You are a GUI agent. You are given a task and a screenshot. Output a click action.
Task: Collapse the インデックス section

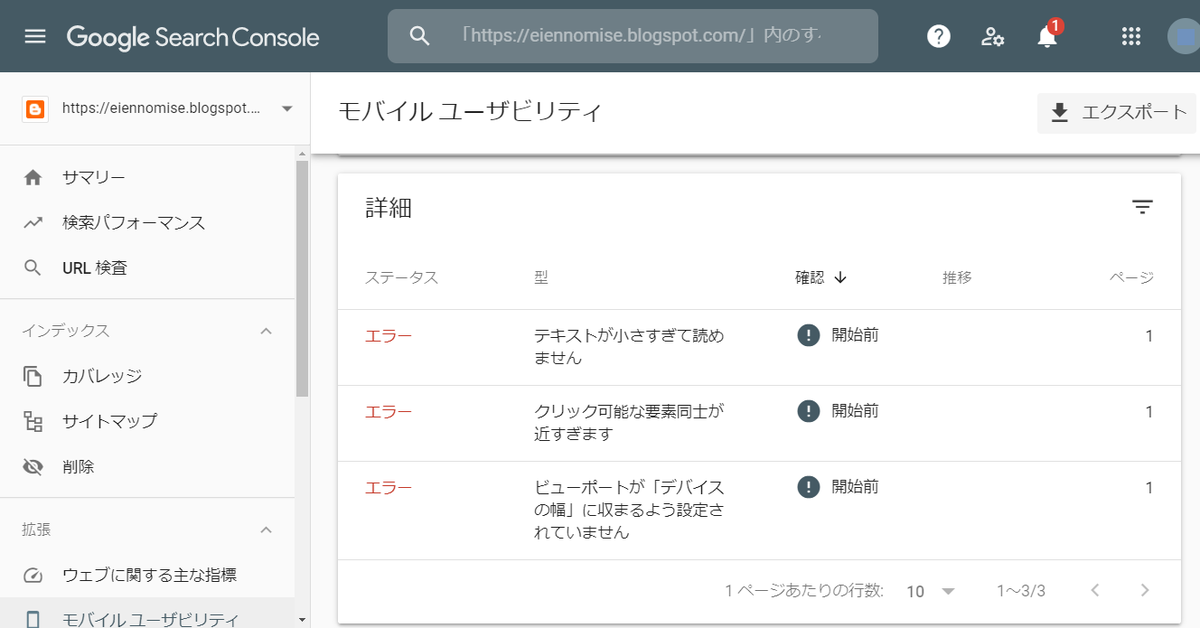click(x=266, y=330)
